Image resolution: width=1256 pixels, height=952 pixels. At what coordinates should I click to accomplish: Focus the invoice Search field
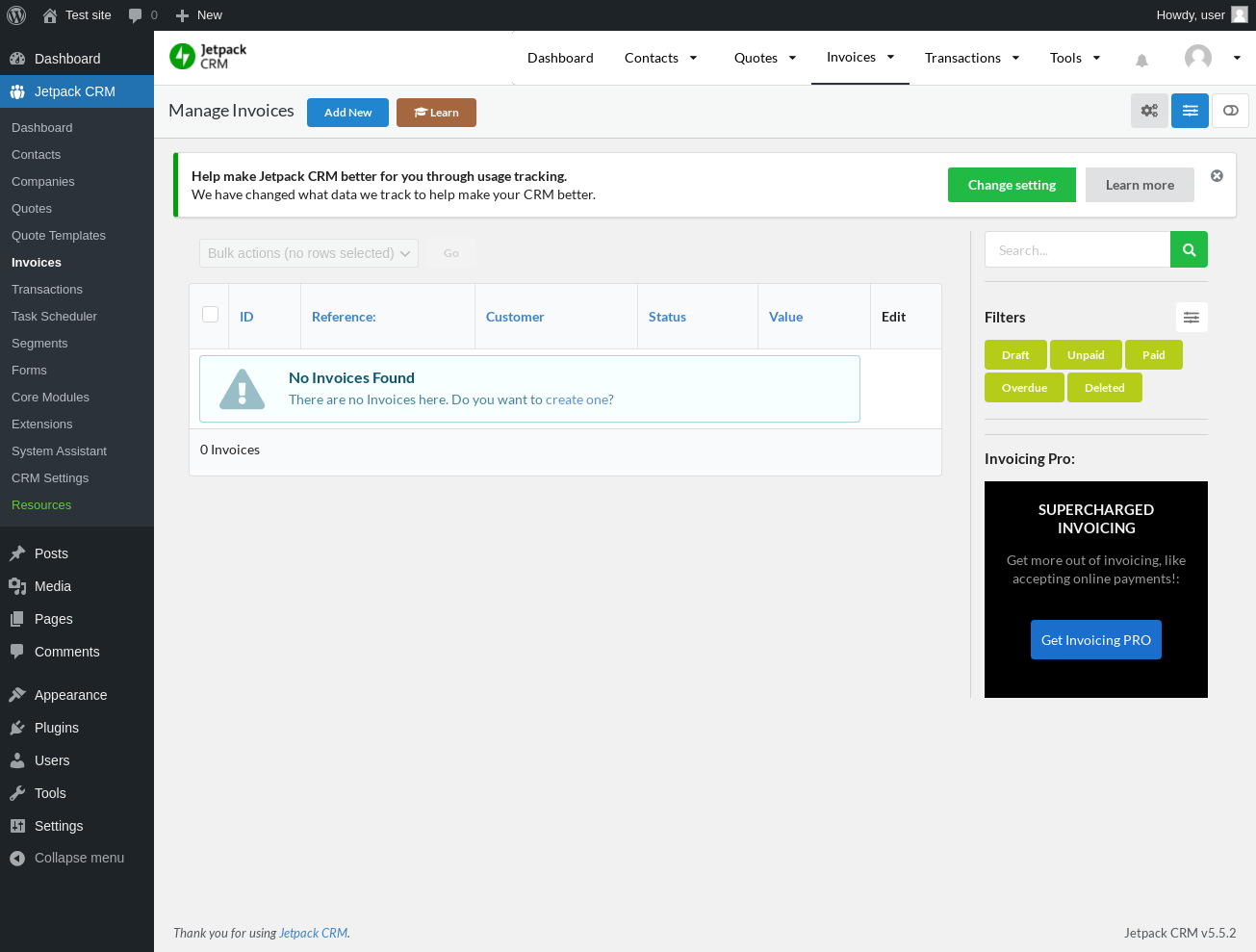(1077, 249)
